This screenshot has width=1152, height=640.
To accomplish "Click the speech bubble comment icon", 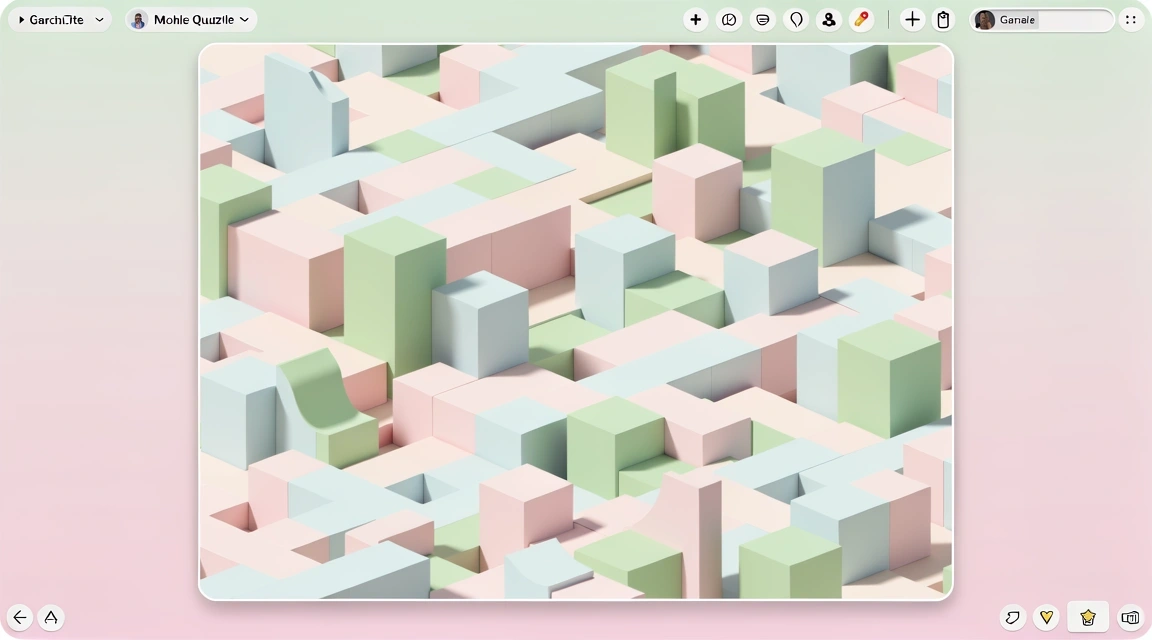I will pos(763,20).
